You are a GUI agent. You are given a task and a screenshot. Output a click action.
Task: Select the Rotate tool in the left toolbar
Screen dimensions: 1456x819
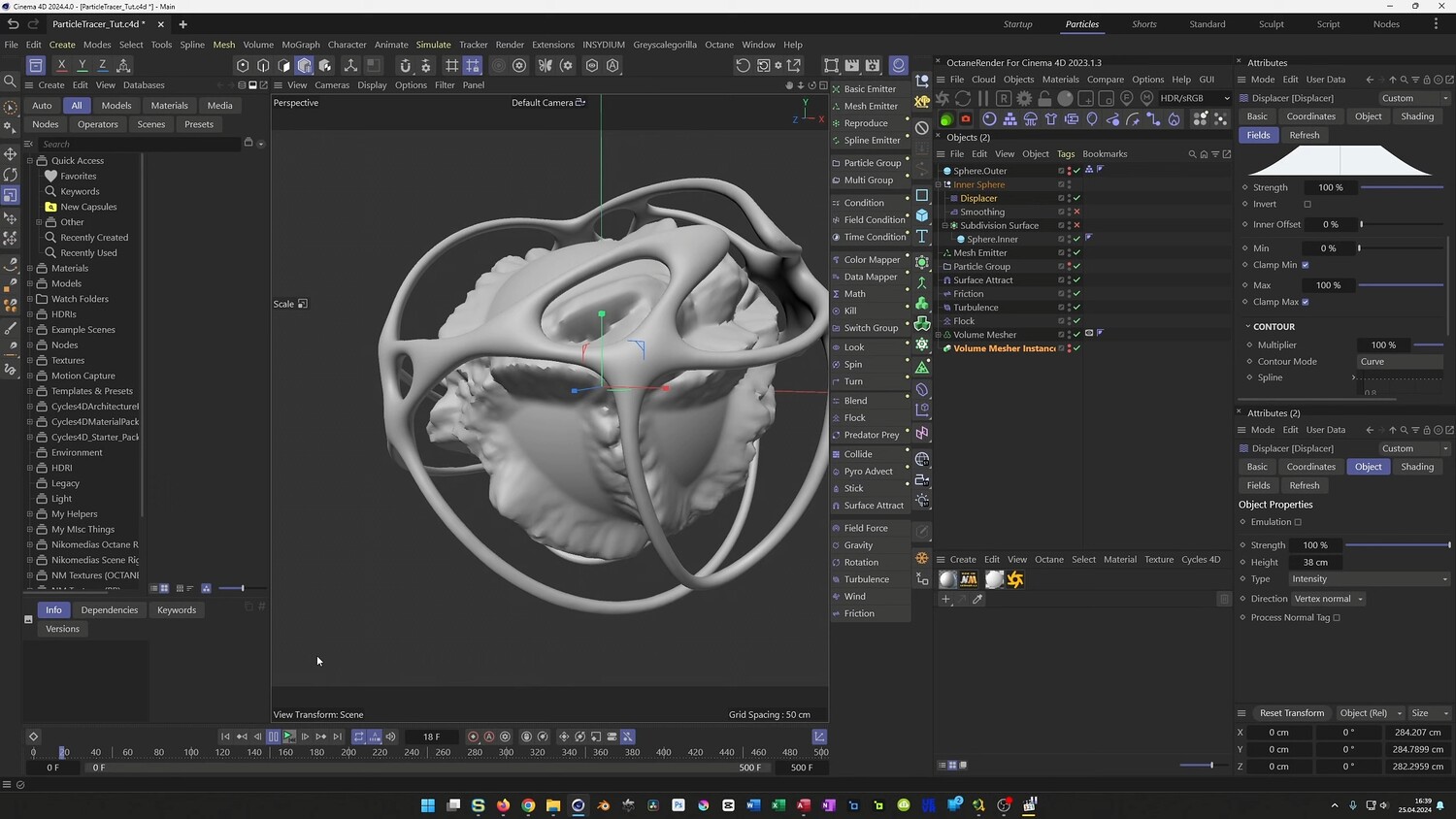pyautogui.click(x=11, y=175)
